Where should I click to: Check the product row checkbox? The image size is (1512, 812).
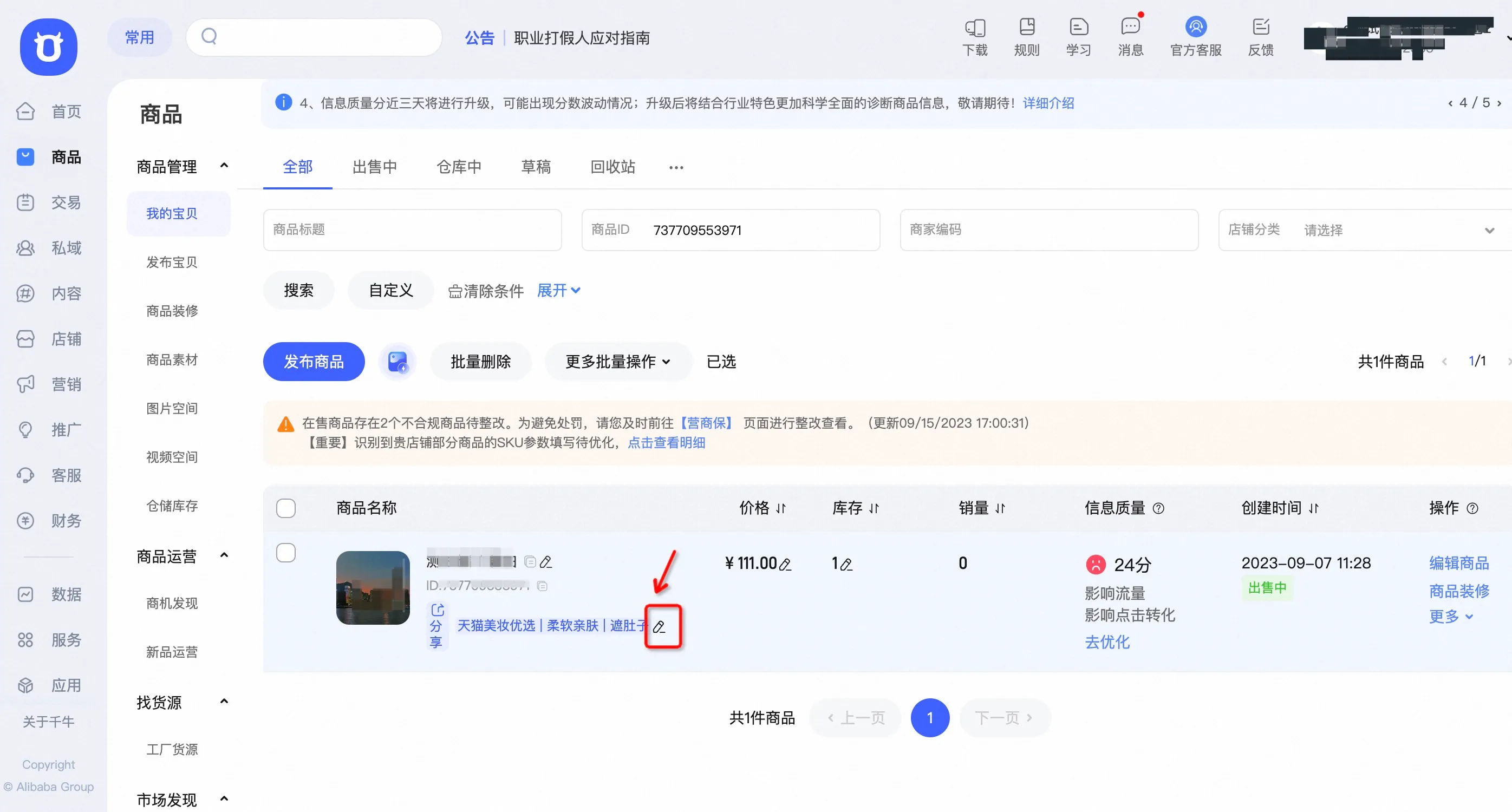[286, 553]
